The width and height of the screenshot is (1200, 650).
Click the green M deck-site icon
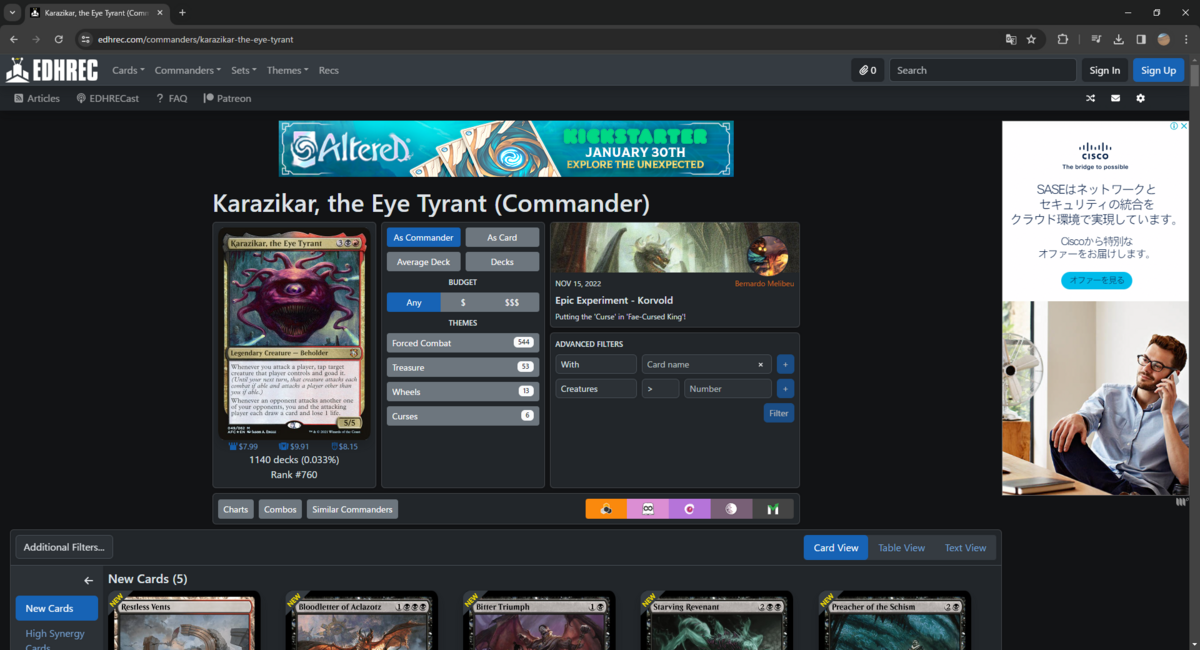click(773, 509)
